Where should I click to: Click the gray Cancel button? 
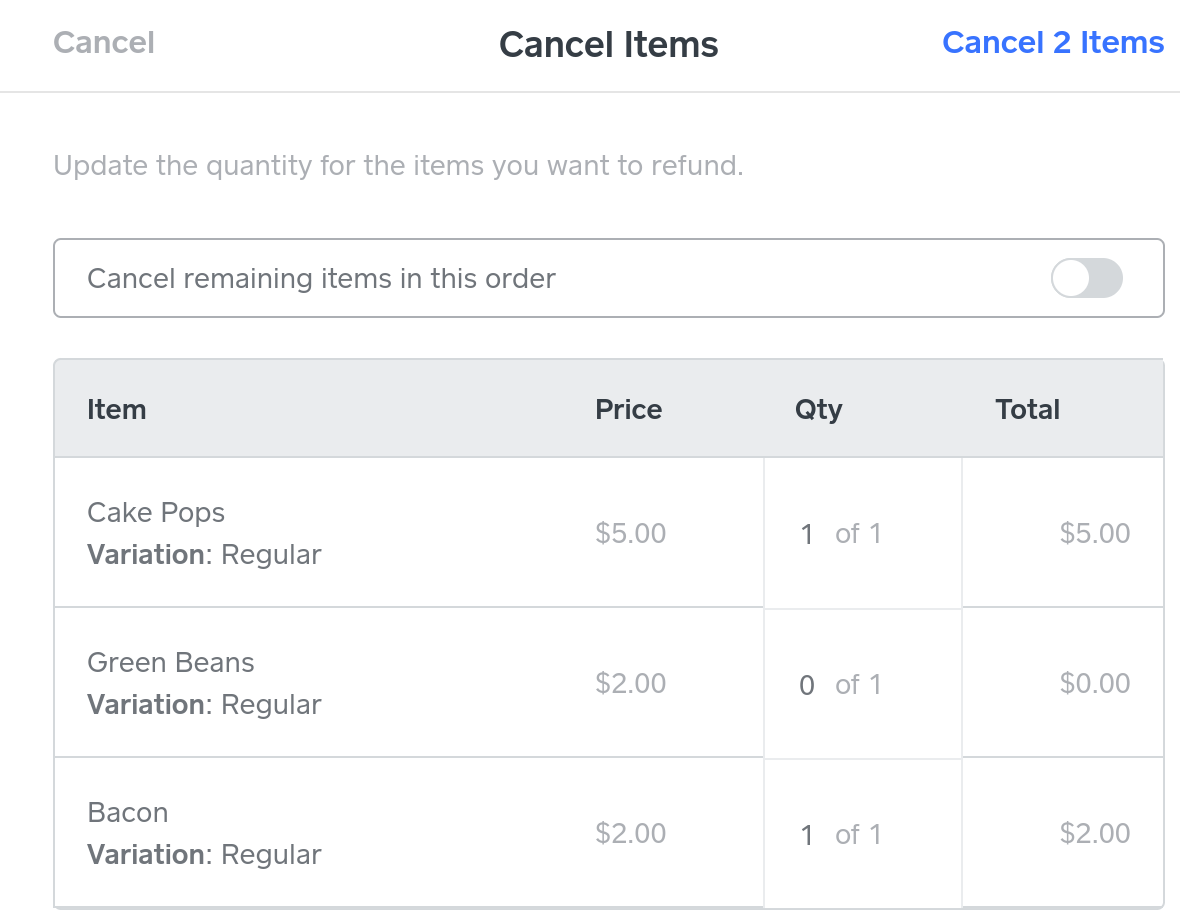tap(104, 43)
